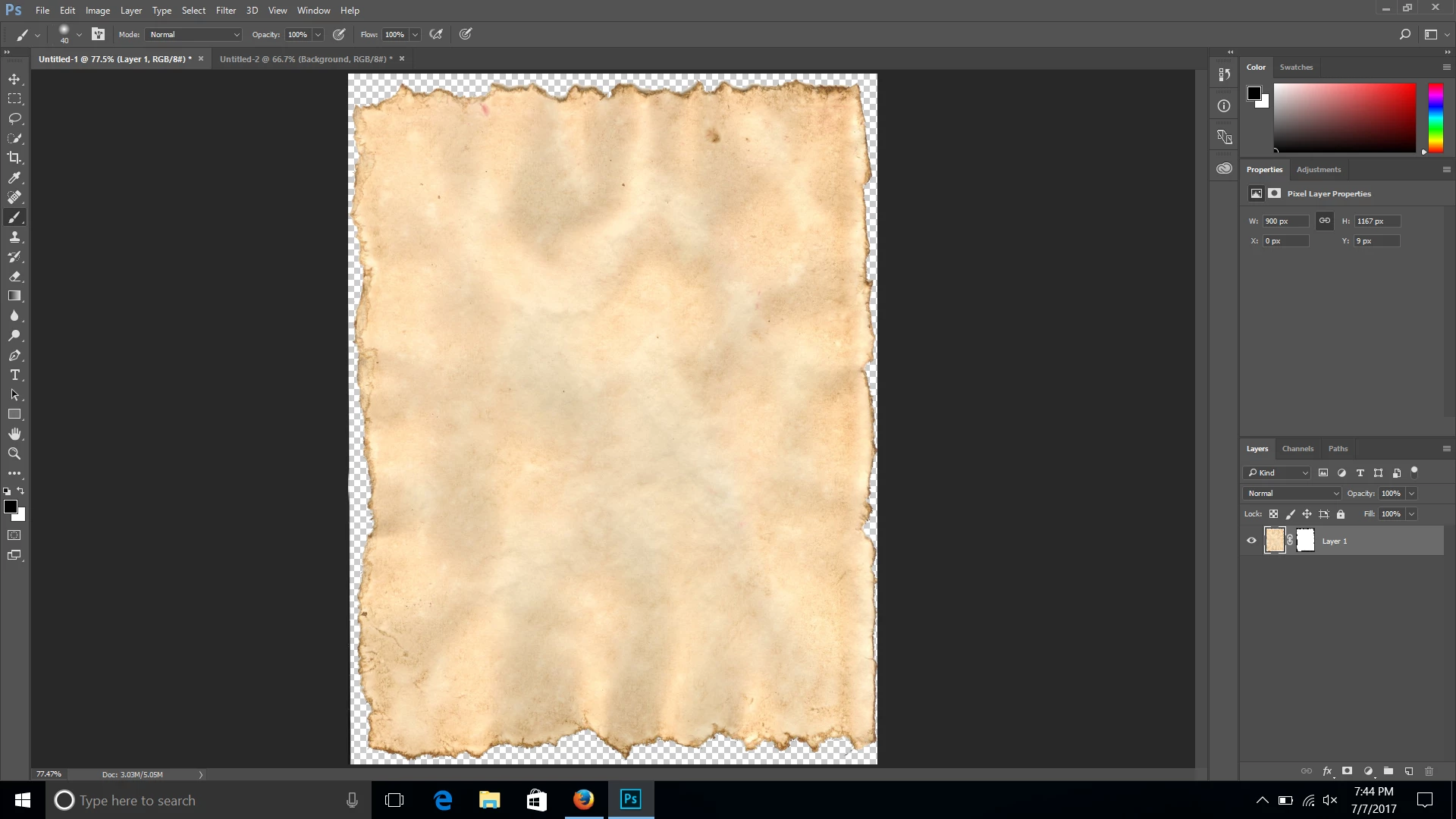Screen dimensions: 1456x819
Task: Select the Clone Stamp tool
Action: tap(14, 237)
